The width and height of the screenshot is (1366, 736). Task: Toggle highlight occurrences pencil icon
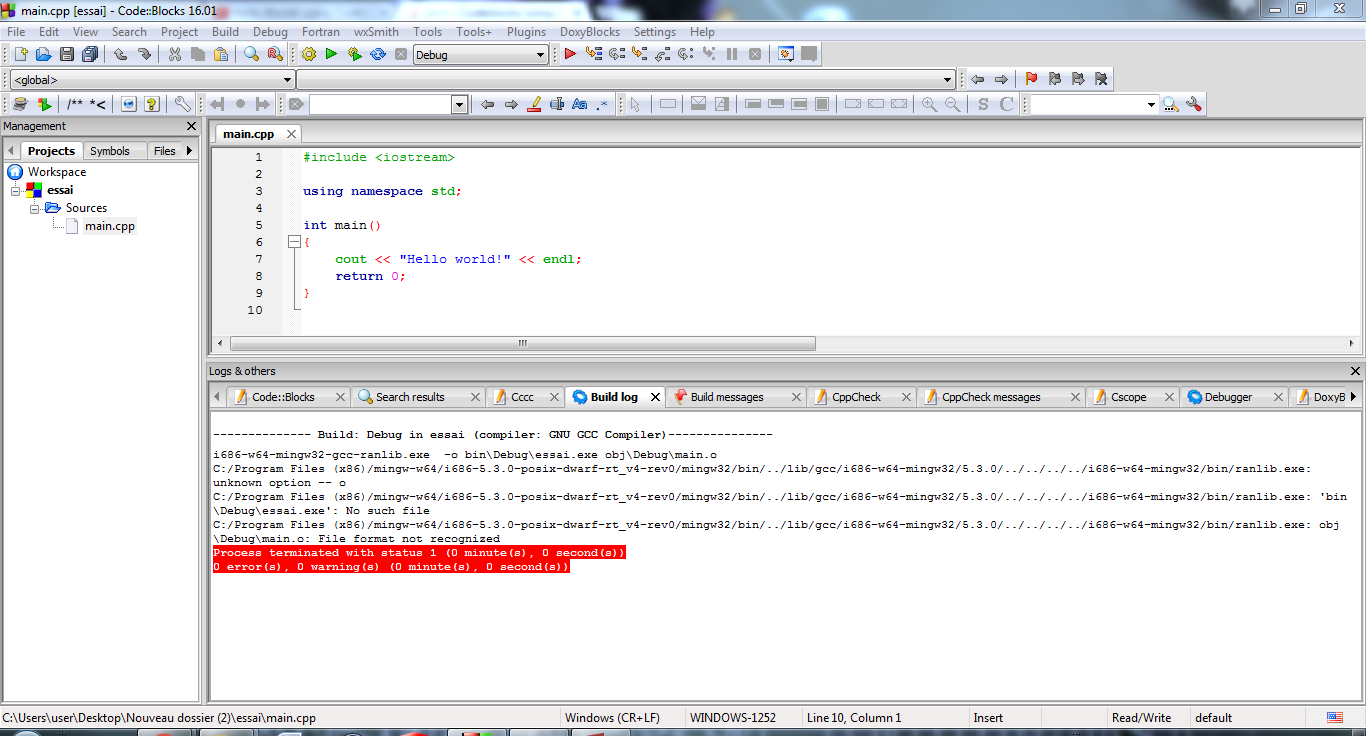click(534, 104)
